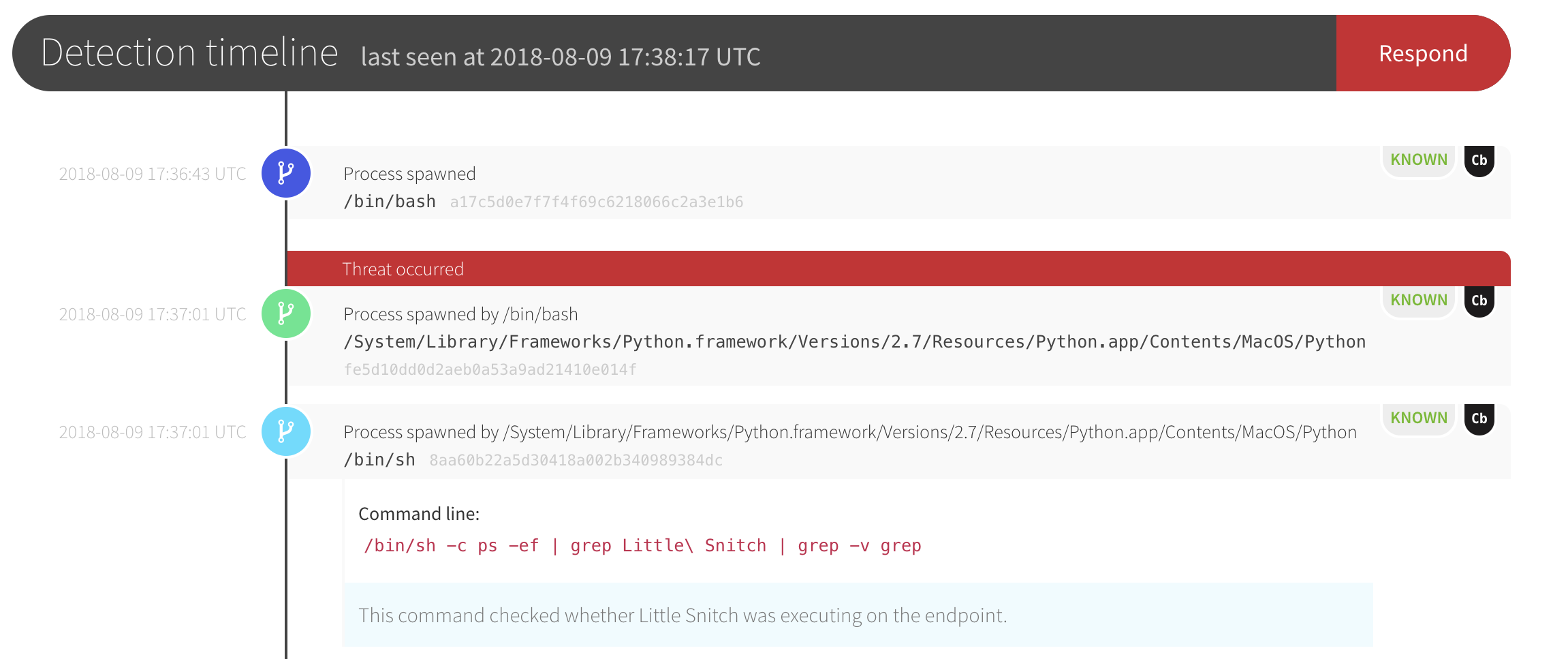This screenshot has width=1568, height=659.
Task: Click the KNOWN tag on the /bin/bash event
Action: (x=1418, y=160)
